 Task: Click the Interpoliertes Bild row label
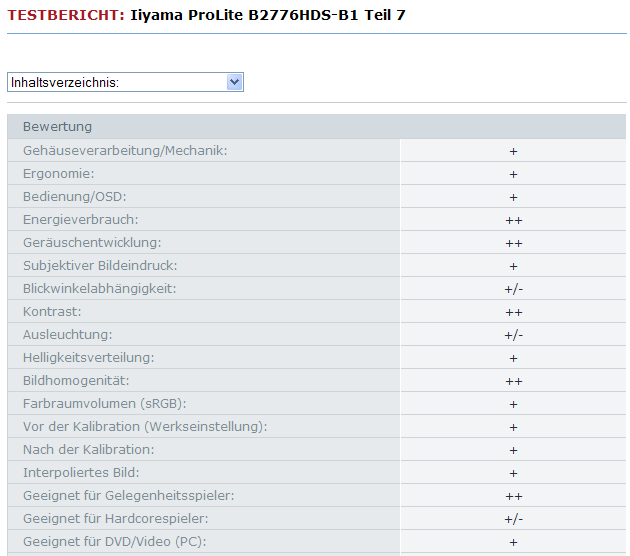pyautogui.click(x=81, y=473)
